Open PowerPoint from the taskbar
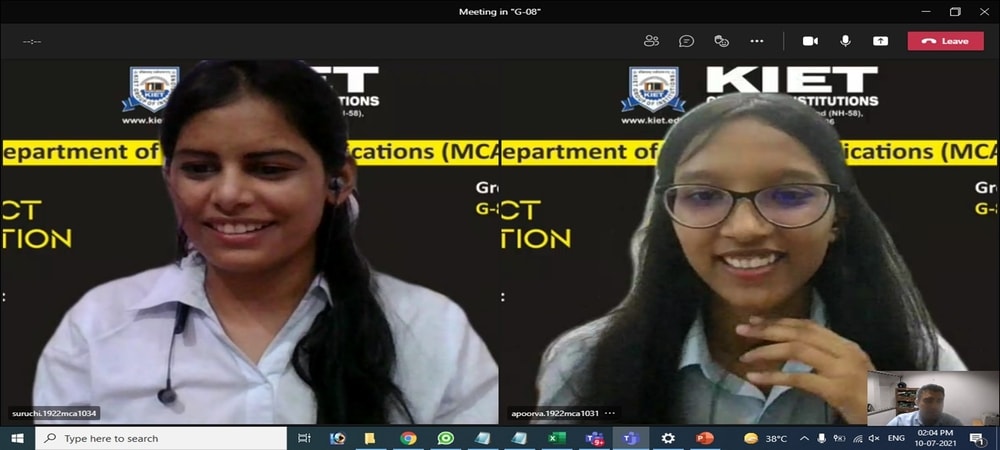The image size is (1000, 450). coord(704,438)
